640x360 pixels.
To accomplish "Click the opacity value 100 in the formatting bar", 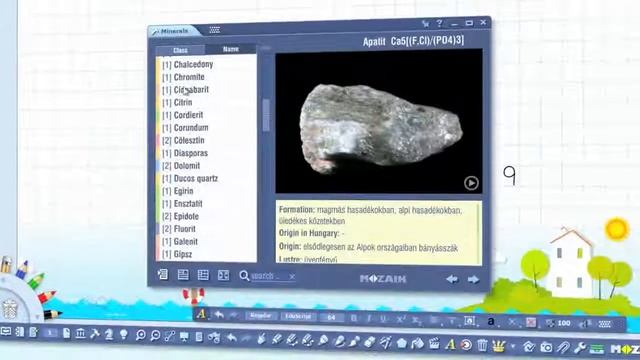I will tap(564, 323).
